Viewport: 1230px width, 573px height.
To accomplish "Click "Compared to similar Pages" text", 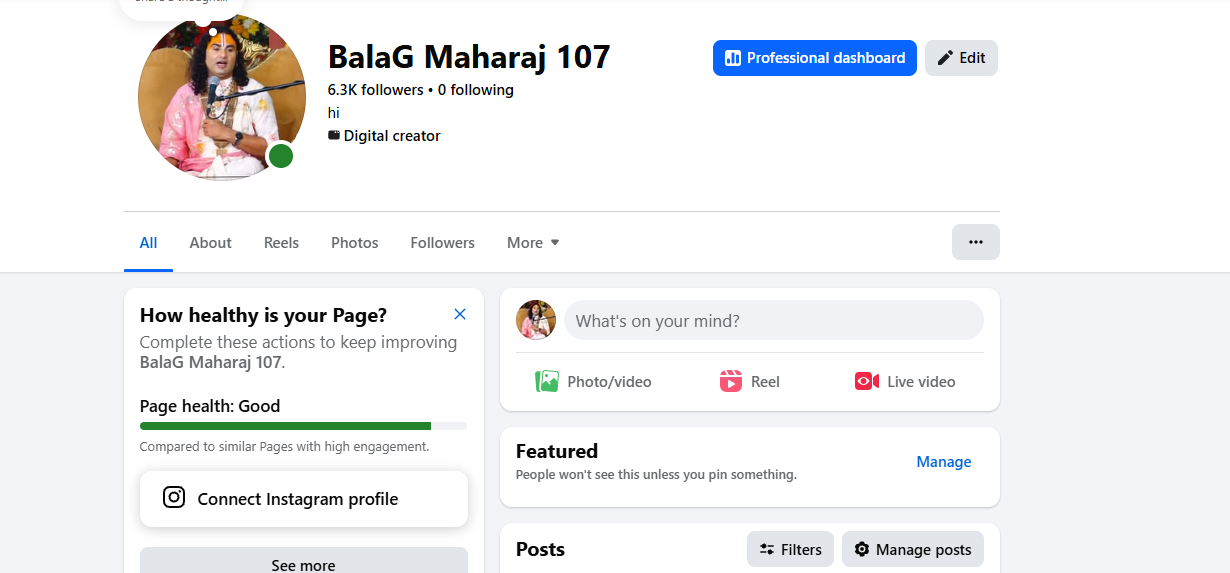I will tap(284, 447).
